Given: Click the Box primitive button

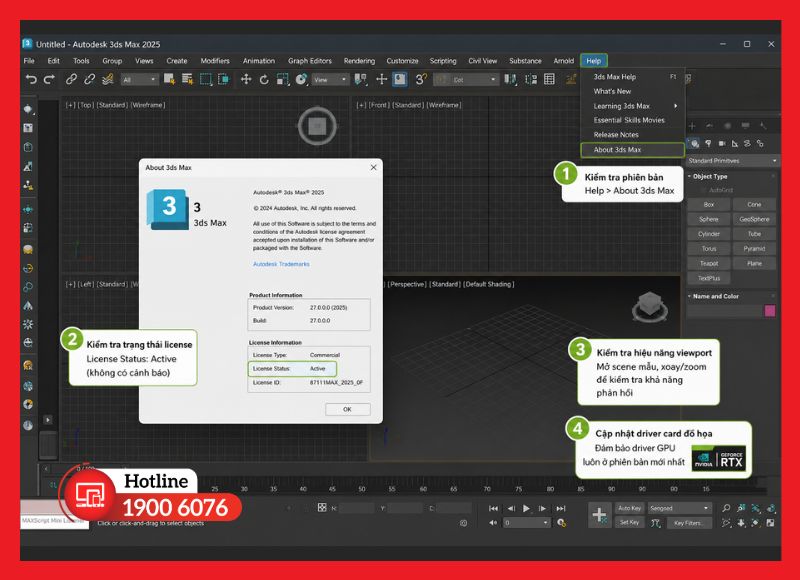Looking at the screenshot, I should coord(709,204).
